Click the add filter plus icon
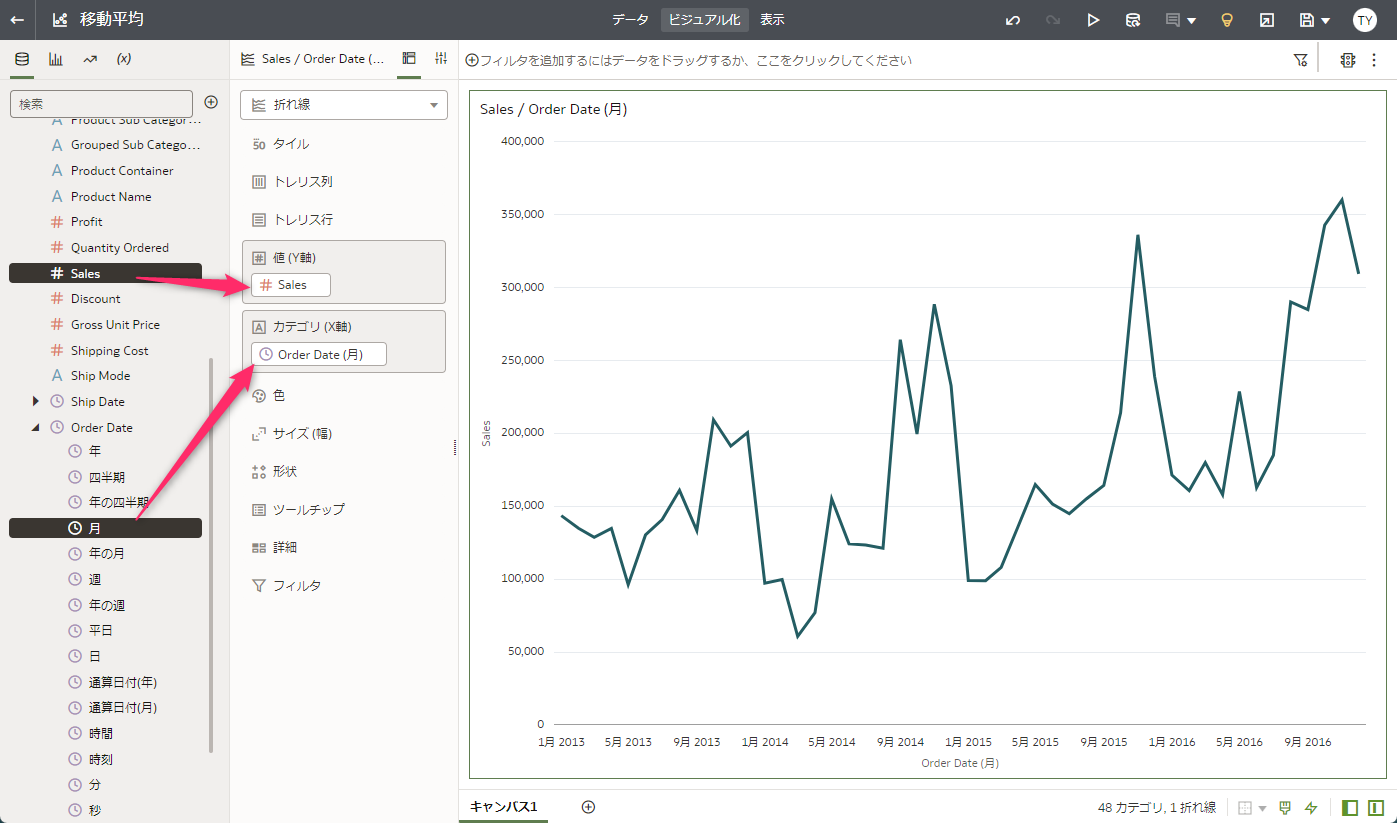The height and width of the screenshot is (823, 1397). [x=472, y=60]
